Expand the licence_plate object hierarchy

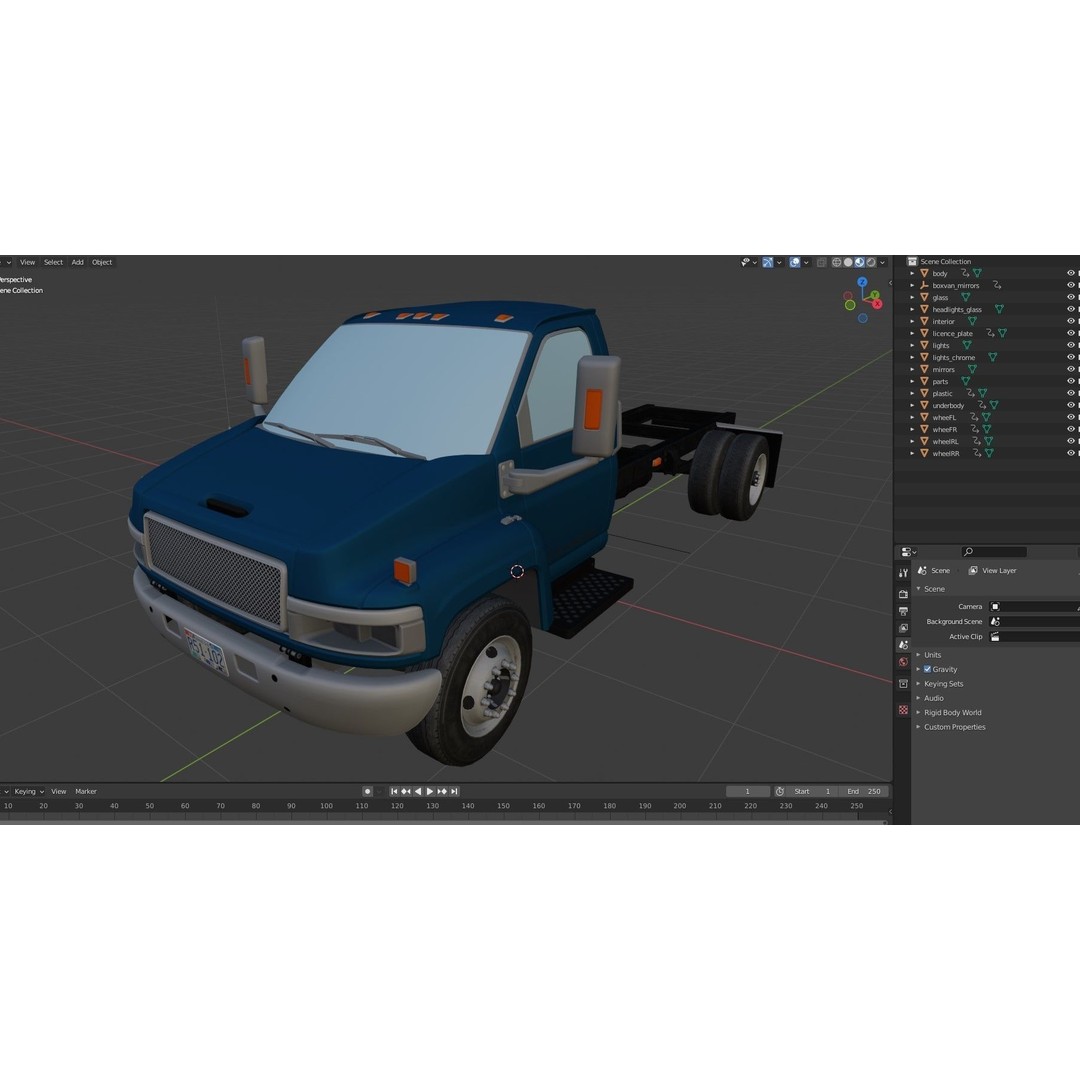coord(910,333)
